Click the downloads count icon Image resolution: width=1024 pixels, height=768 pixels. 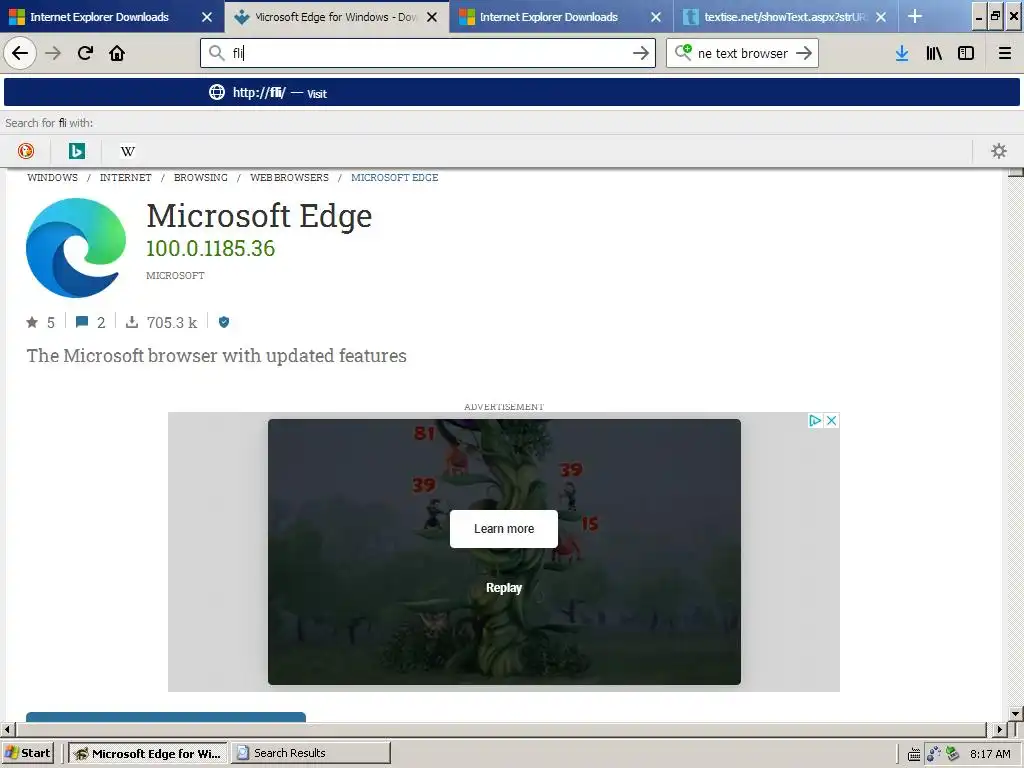(132, 322)
